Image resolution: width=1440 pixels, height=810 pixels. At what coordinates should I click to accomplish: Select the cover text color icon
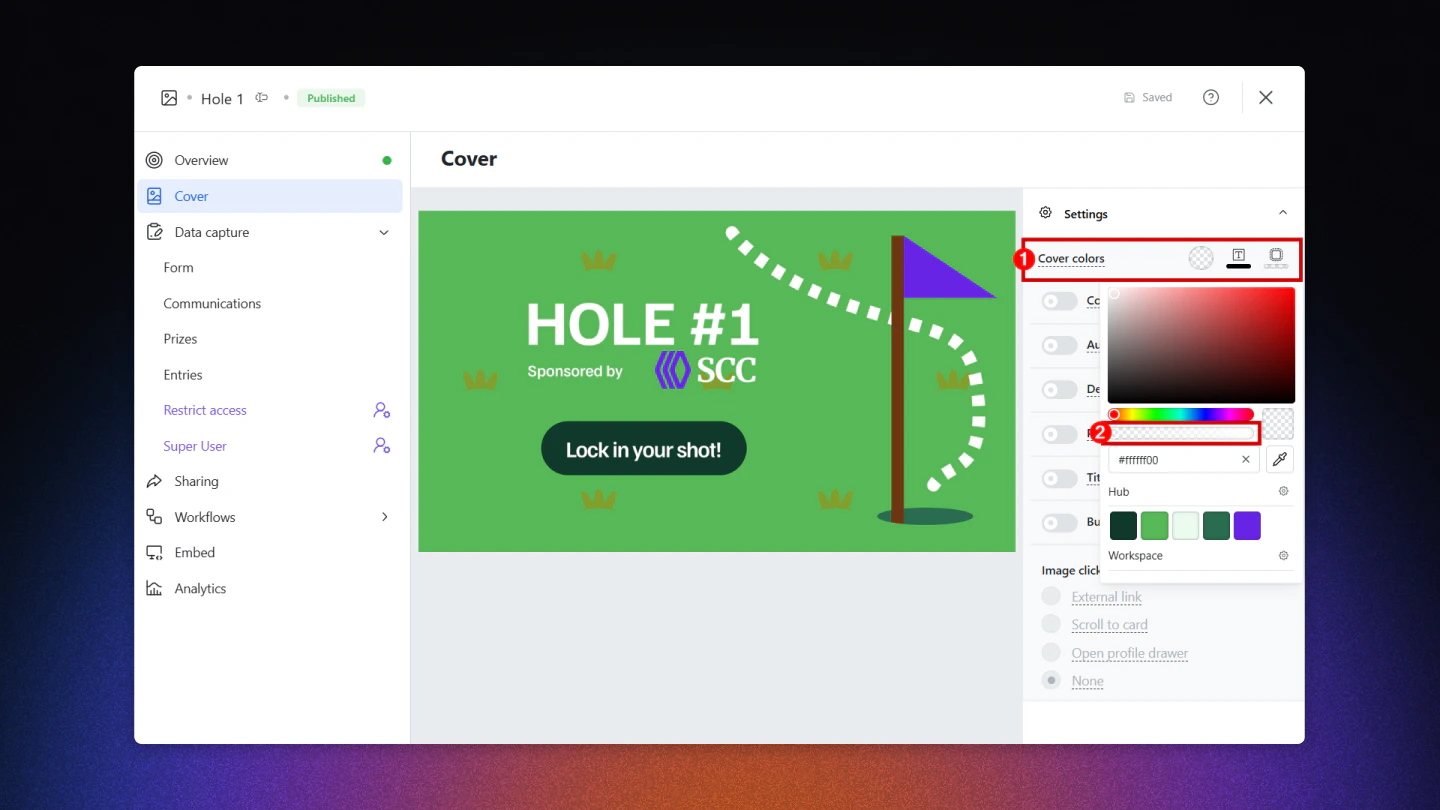click(1238, 258)
